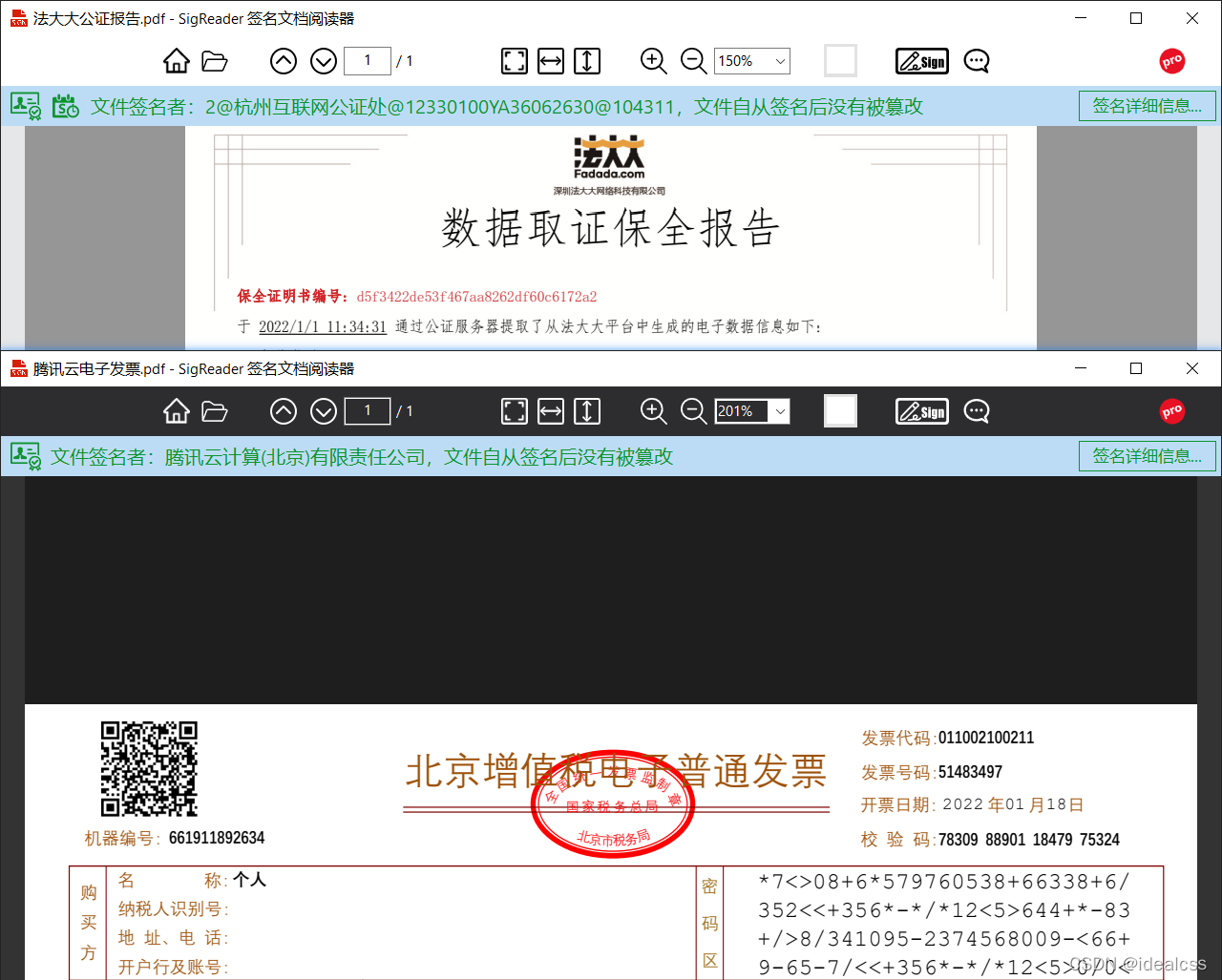This screenshot has width=1222, height=980.
Task: Close 腾讯云电子发票 window
Action: coord(1192,368)
